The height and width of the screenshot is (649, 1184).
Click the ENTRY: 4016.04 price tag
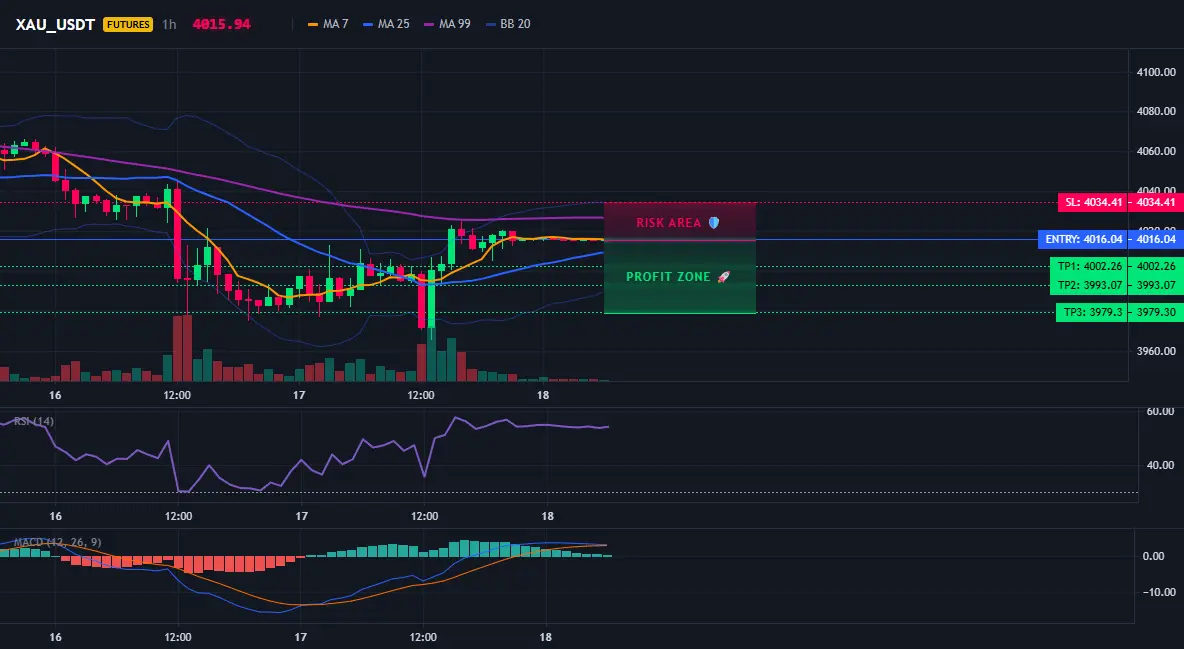[1082, 240]
